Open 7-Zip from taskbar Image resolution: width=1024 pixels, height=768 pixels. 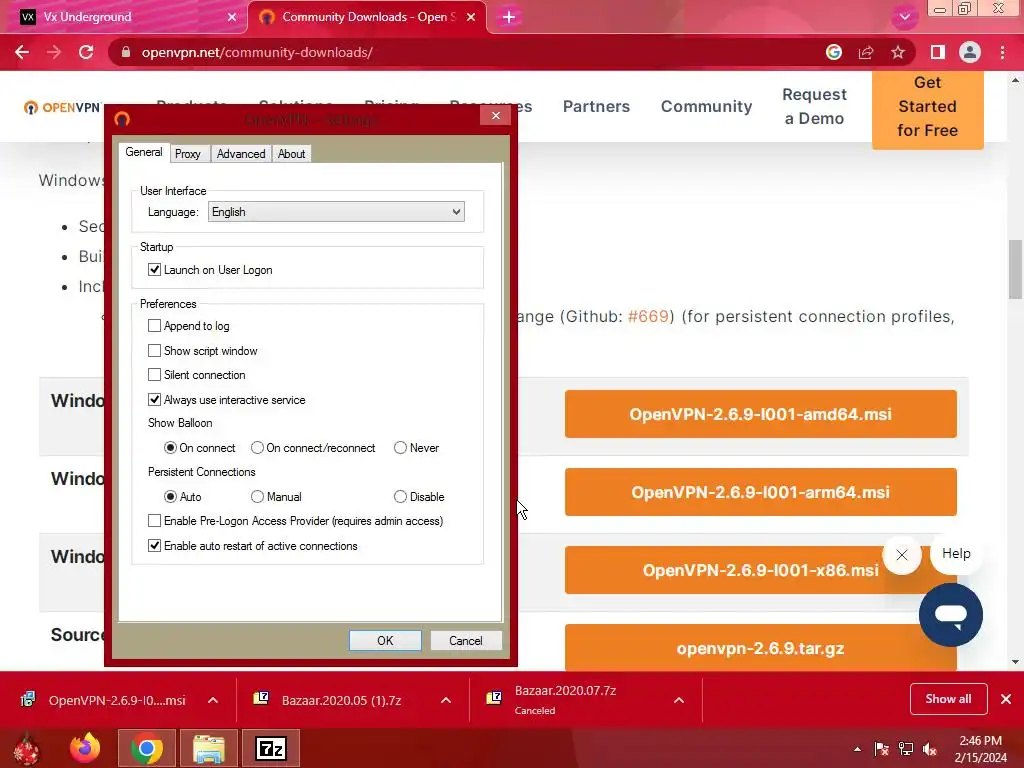coord(271,748)
